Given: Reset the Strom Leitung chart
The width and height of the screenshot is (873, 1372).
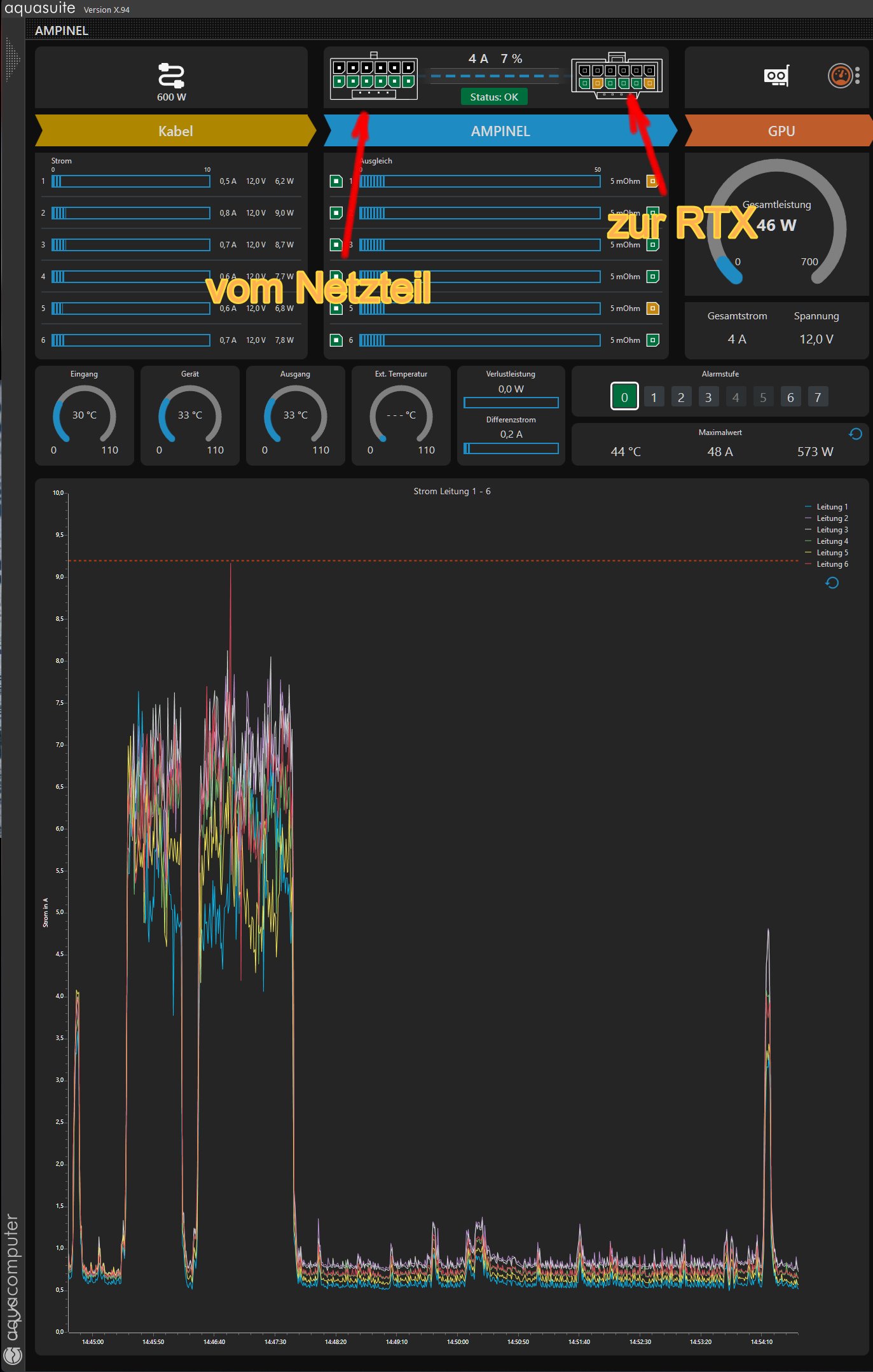Looking at the screenshot, I should pyautogui.click(x=832, y=583).
